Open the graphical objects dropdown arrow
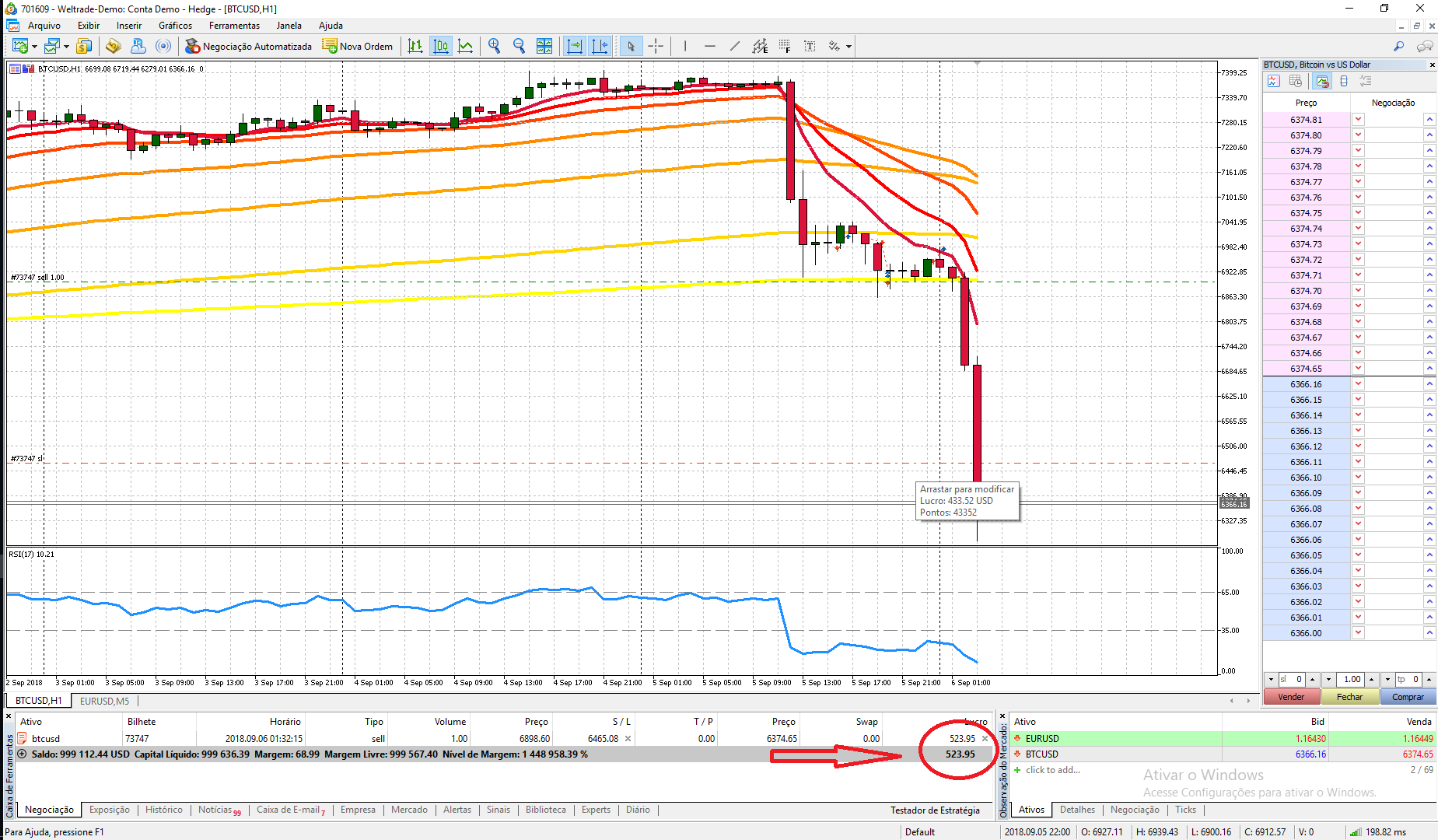The image size is (1438, 840). 848,47
